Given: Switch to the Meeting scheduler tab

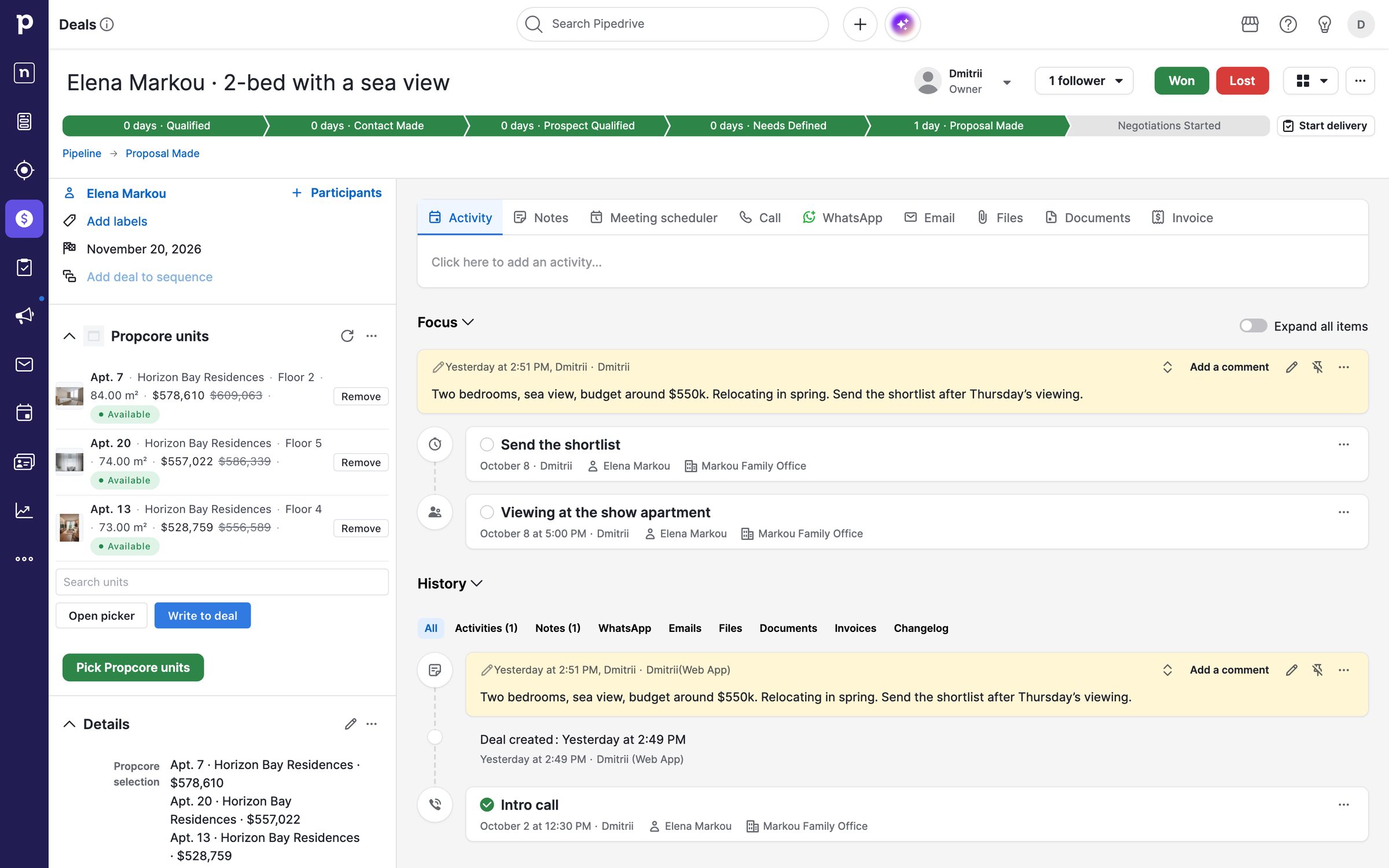Looking at the screenshot, I should coord(653,218).
